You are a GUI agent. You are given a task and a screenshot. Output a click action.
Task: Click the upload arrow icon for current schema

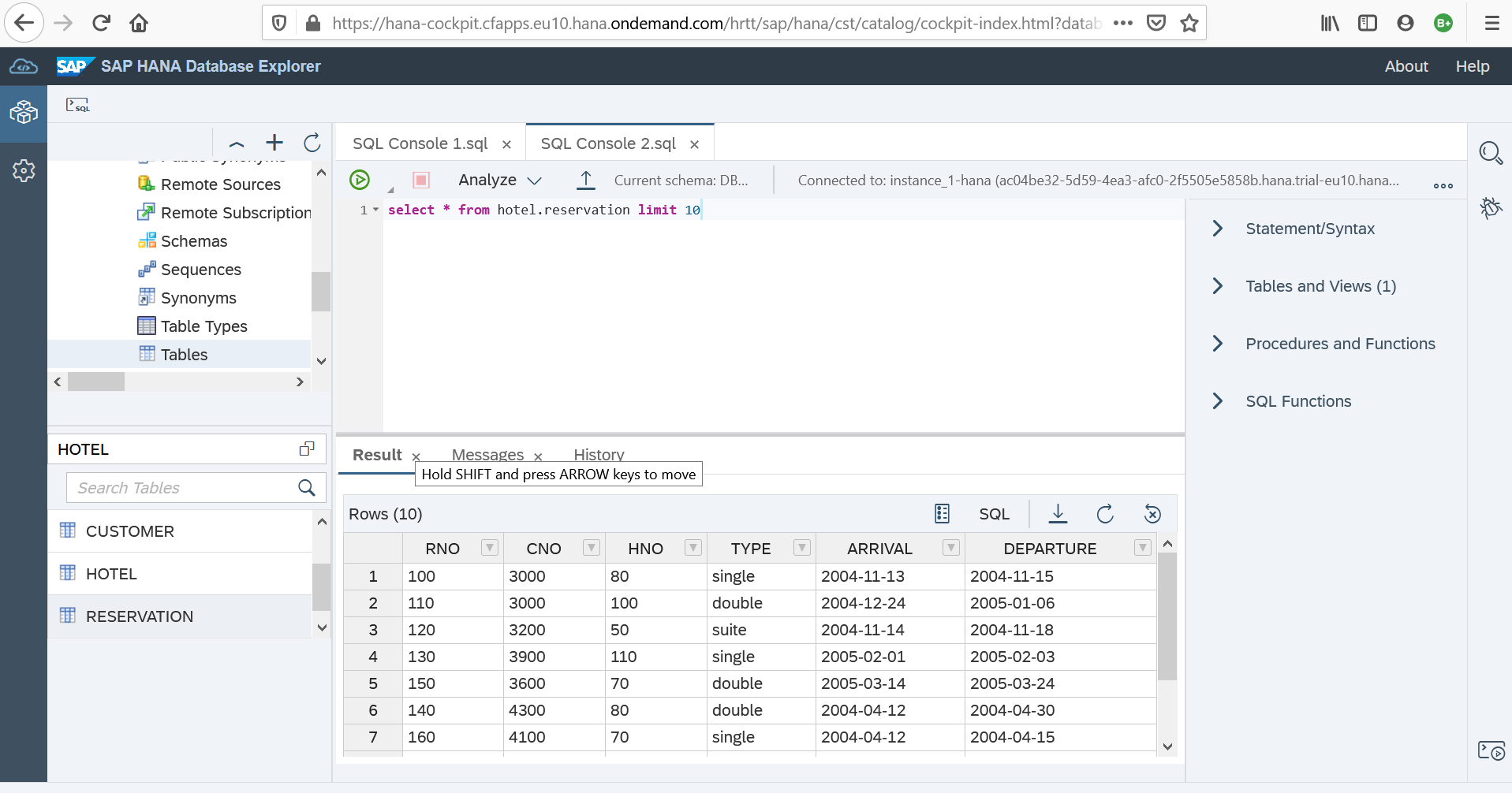pos(585,180)
